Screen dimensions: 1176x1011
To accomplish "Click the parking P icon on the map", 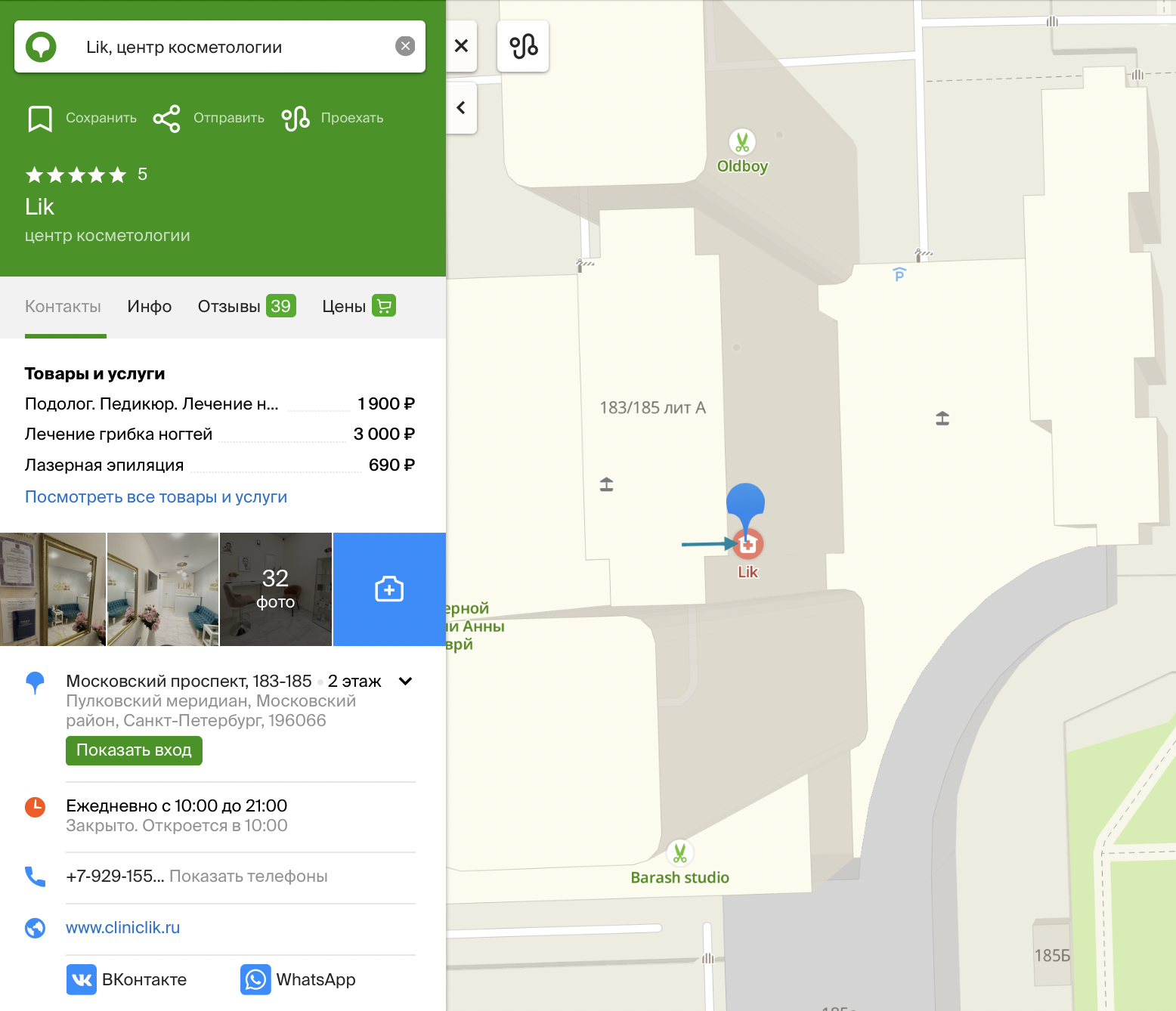I will pos(899,274).
